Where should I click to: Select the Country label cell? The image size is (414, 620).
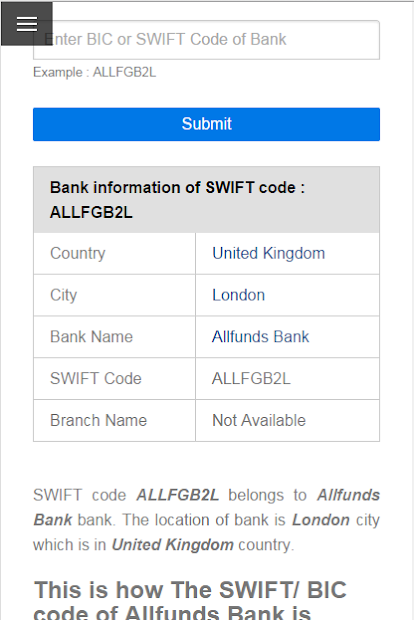(x=114, y=253)
